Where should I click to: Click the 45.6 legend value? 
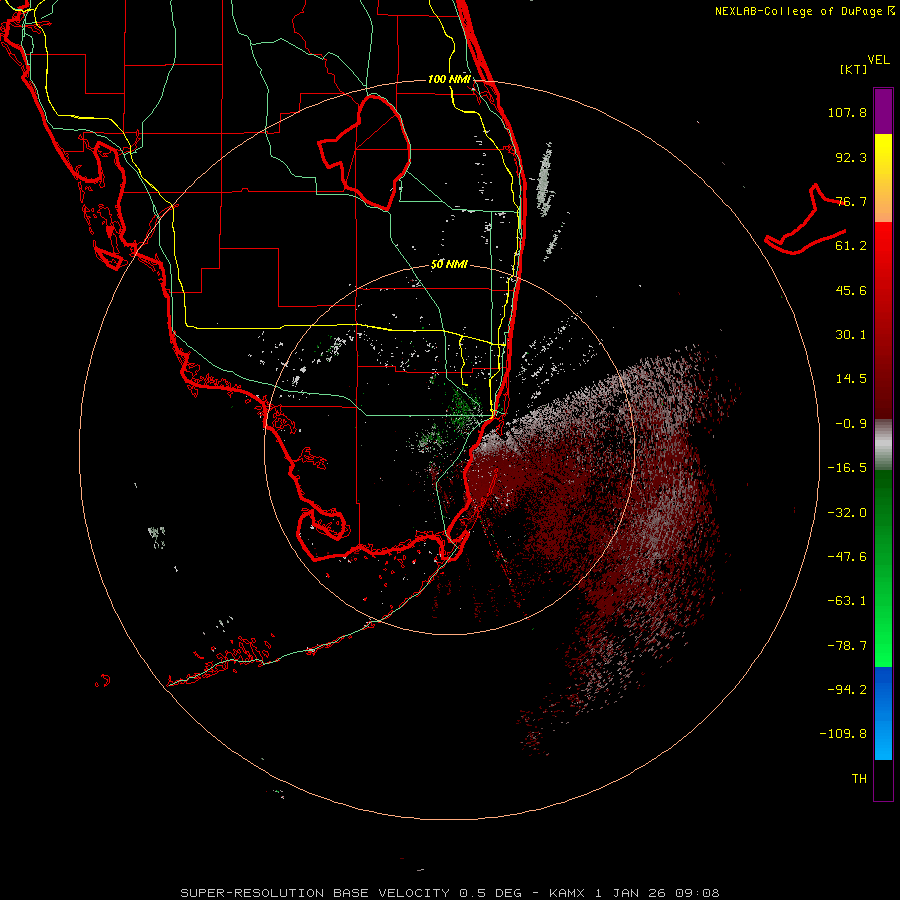pyautogui.click(x=851, y=290)
